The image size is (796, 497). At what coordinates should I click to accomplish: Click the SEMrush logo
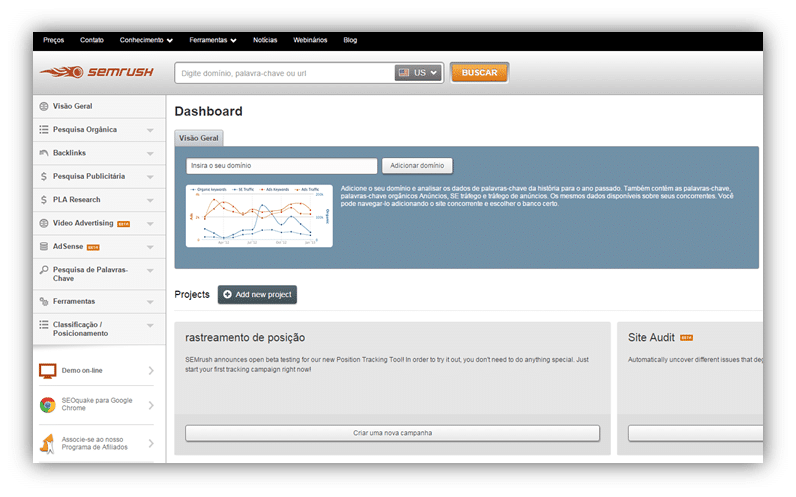click(96, 72)
